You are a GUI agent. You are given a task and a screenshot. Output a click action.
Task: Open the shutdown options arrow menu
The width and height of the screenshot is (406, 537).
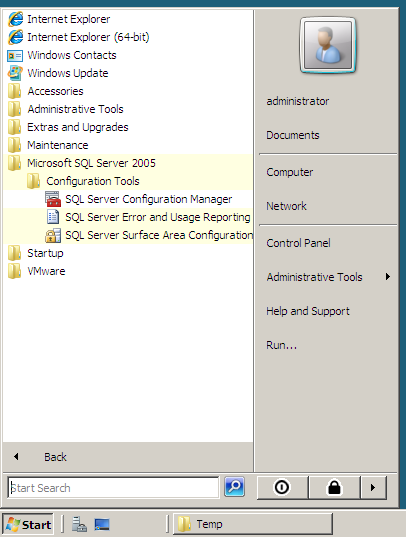point(373,487)
